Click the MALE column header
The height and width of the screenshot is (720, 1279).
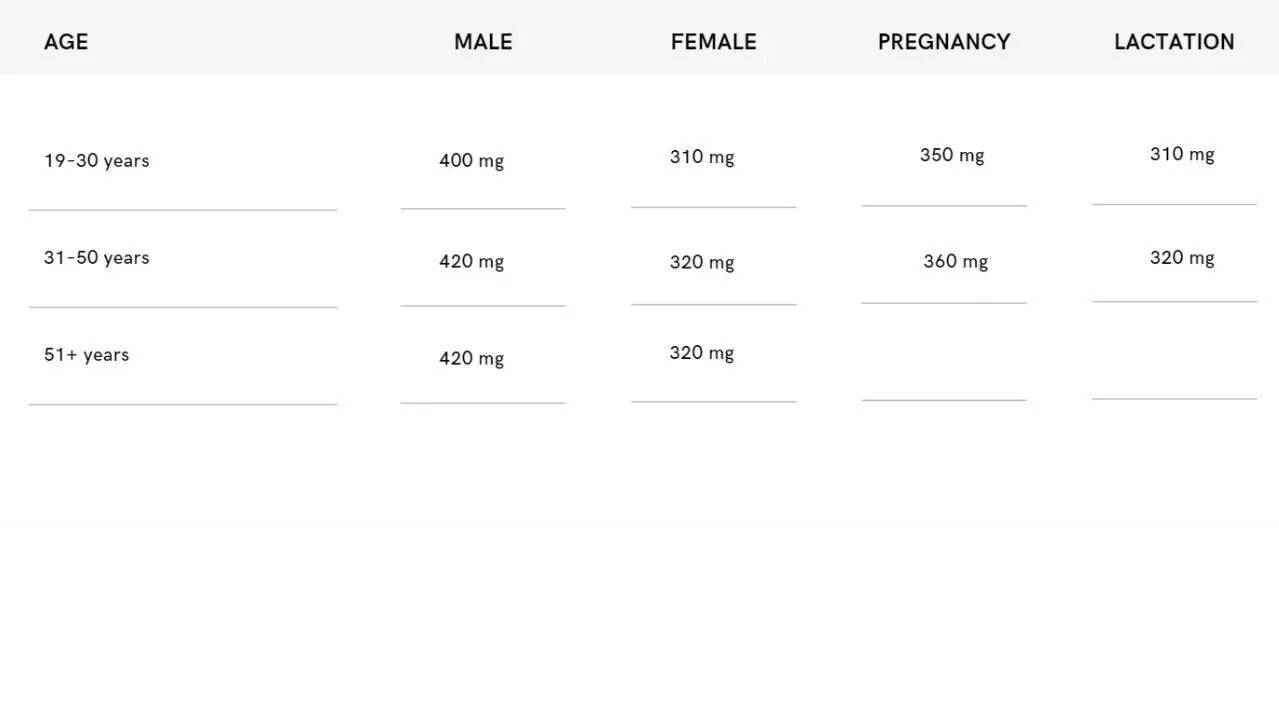[x=483, y=42]
